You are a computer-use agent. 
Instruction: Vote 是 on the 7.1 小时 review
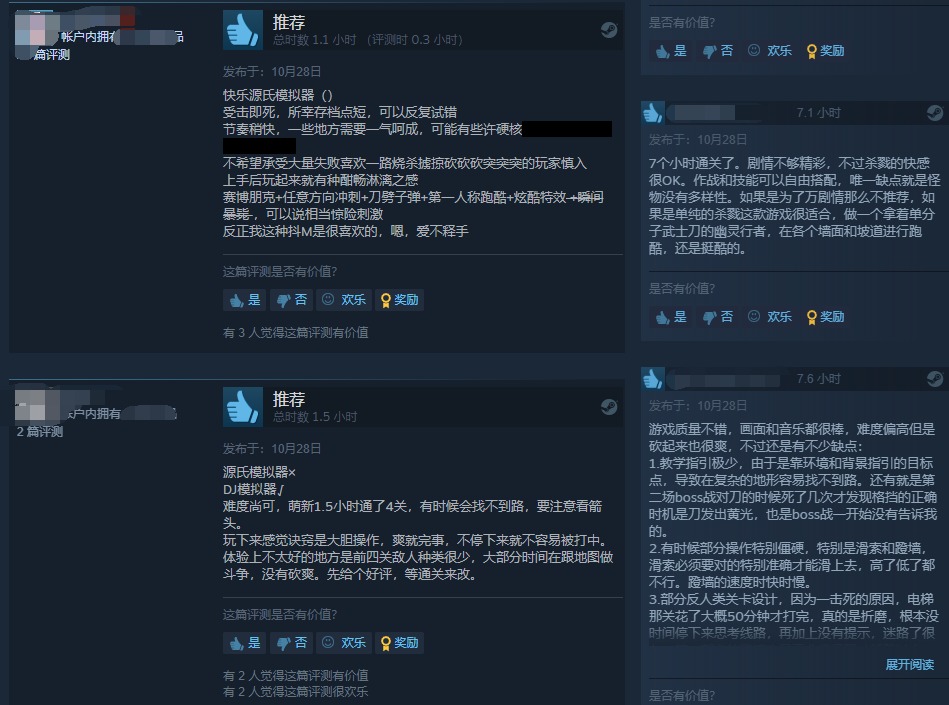pos(671,316)
